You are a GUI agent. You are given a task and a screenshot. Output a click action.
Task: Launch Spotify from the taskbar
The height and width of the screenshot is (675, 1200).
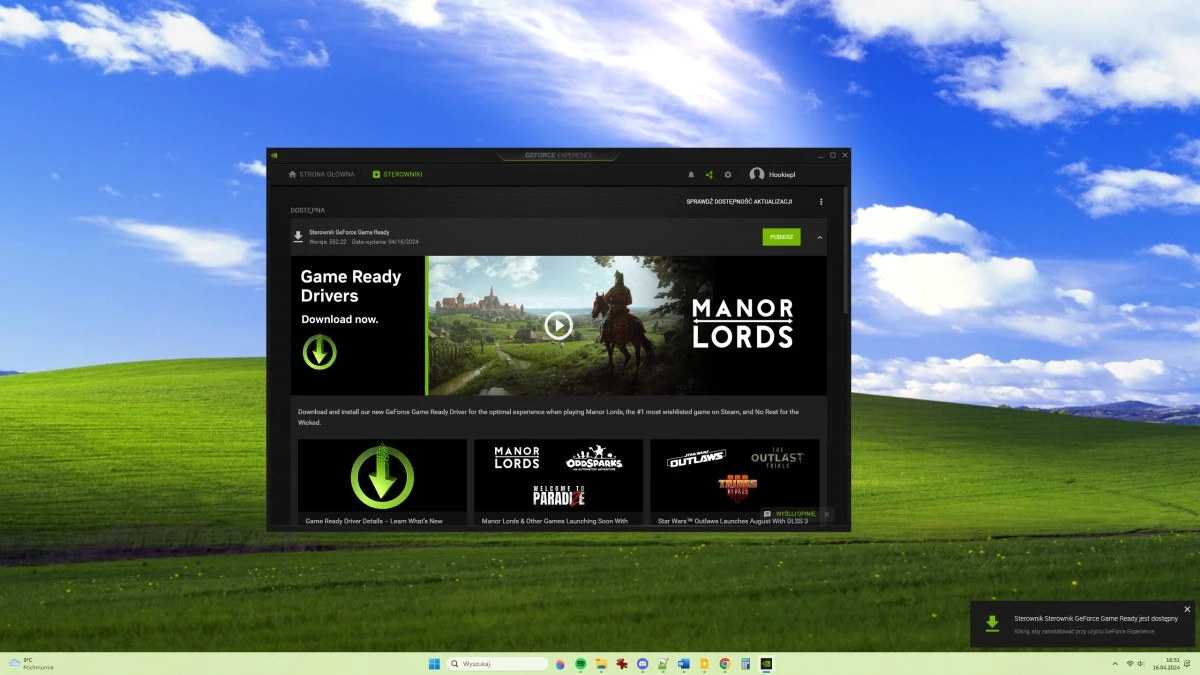[581, 663]
